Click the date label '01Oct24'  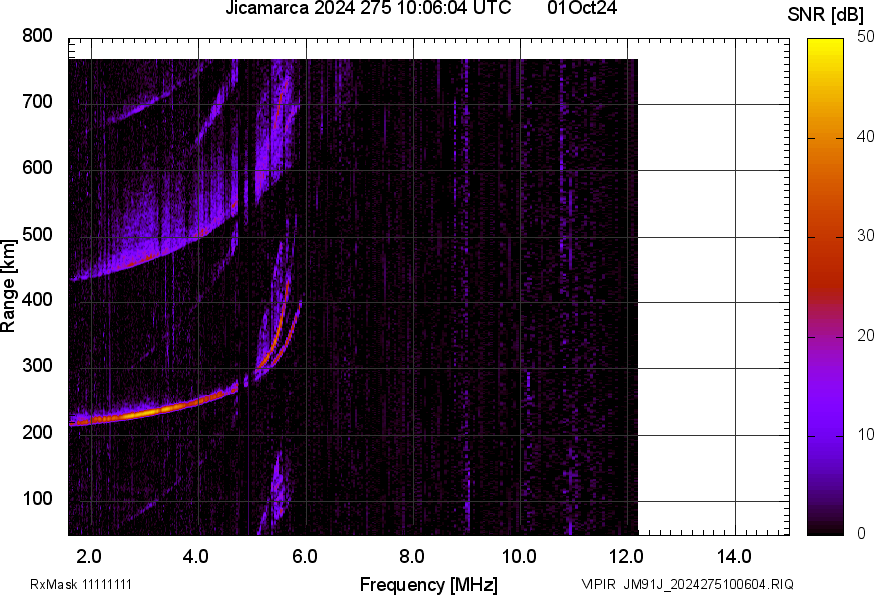(582, 8)
